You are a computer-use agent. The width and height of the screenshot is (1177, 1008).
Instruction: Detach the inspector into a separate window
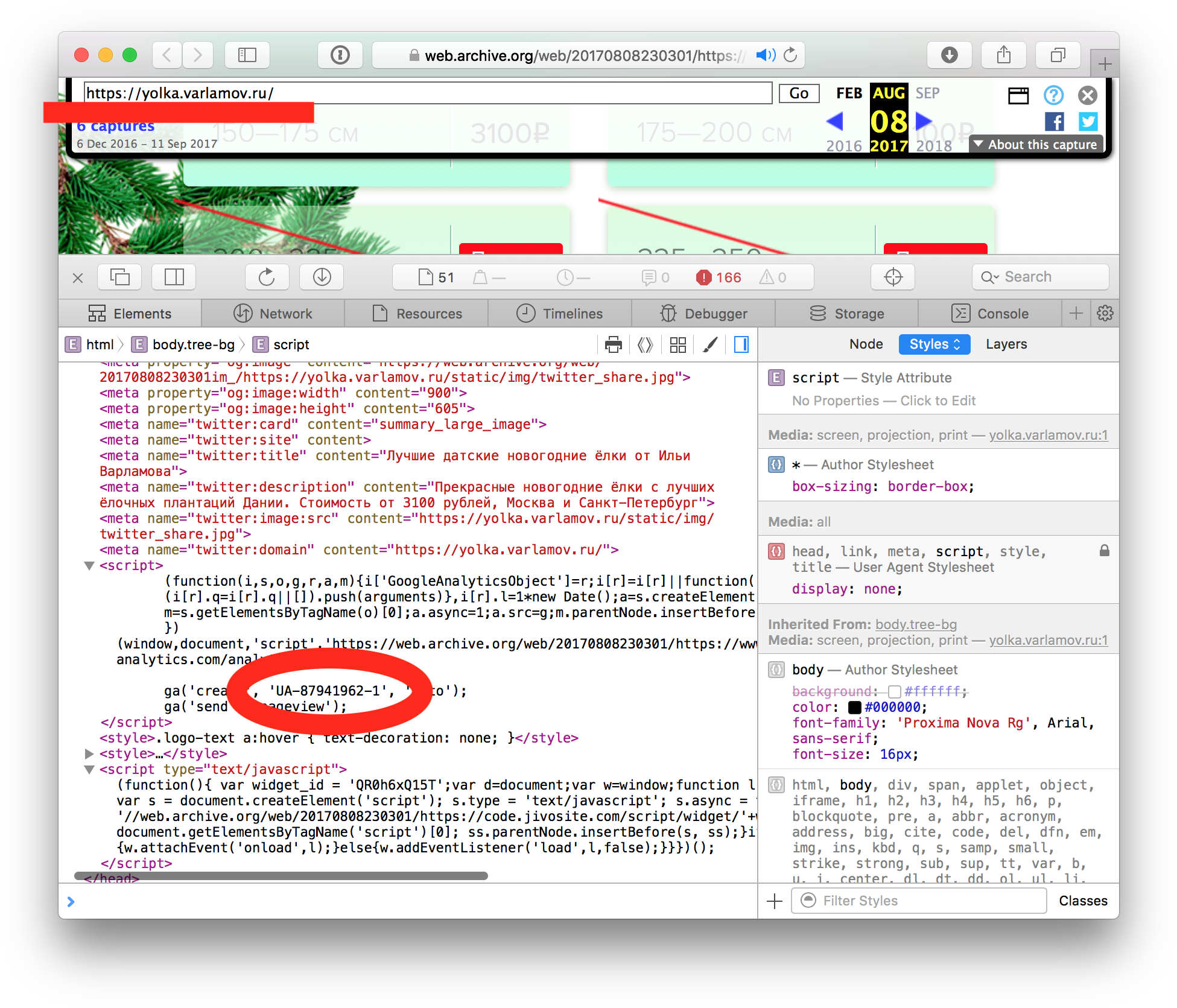(119, 277)
